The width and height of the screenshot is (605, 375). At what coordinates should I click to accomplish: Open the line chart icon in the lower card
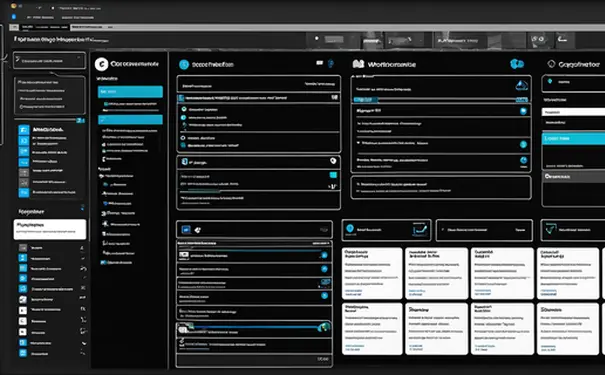point(420,230)
